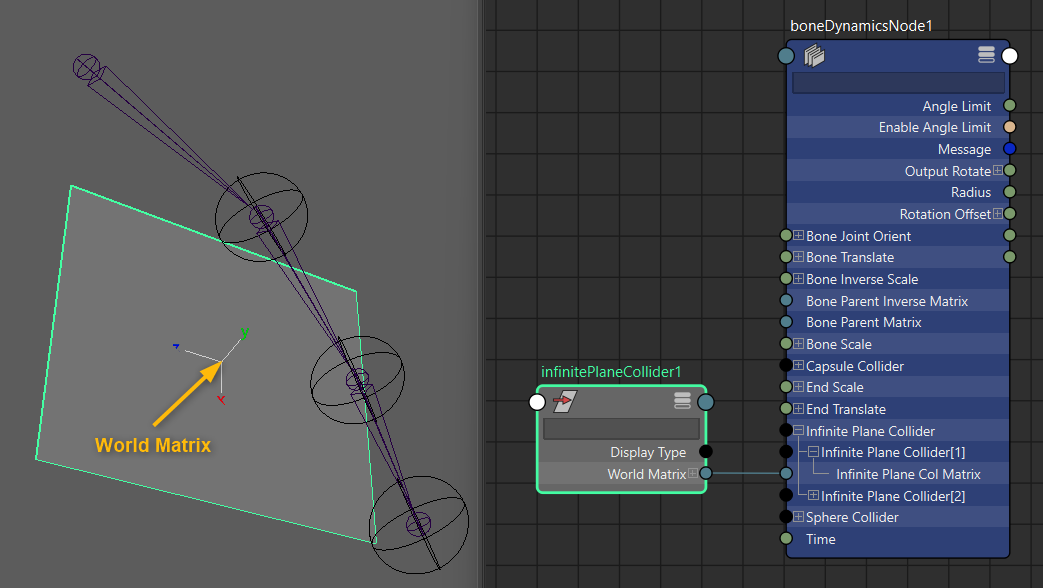
Task: Expand World Matrix on infinitePlaneCollider1
Action: [x=693, y=474]
